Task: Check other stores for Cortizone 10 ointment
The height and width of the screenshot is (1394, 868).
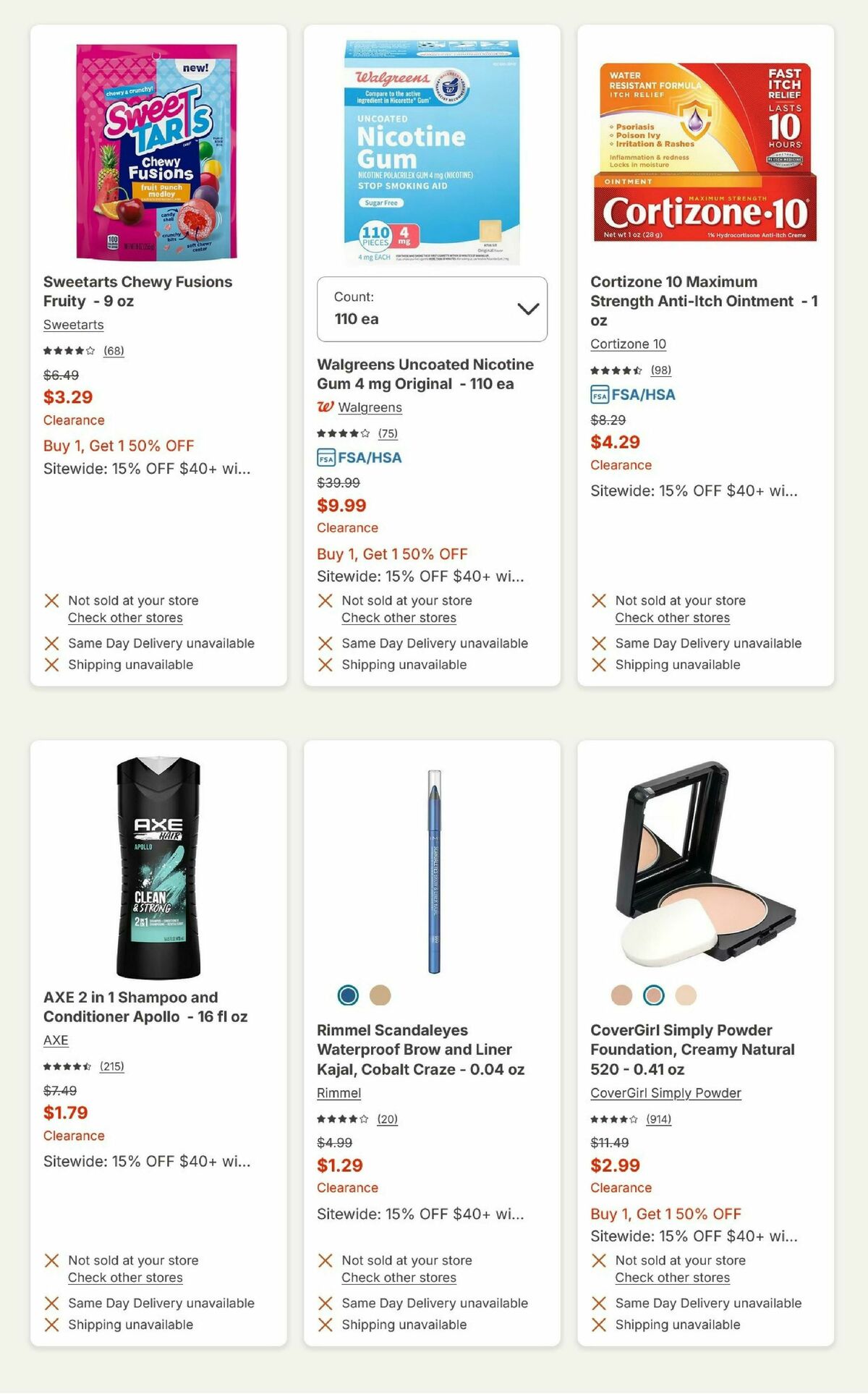Action: coord(673,618)
